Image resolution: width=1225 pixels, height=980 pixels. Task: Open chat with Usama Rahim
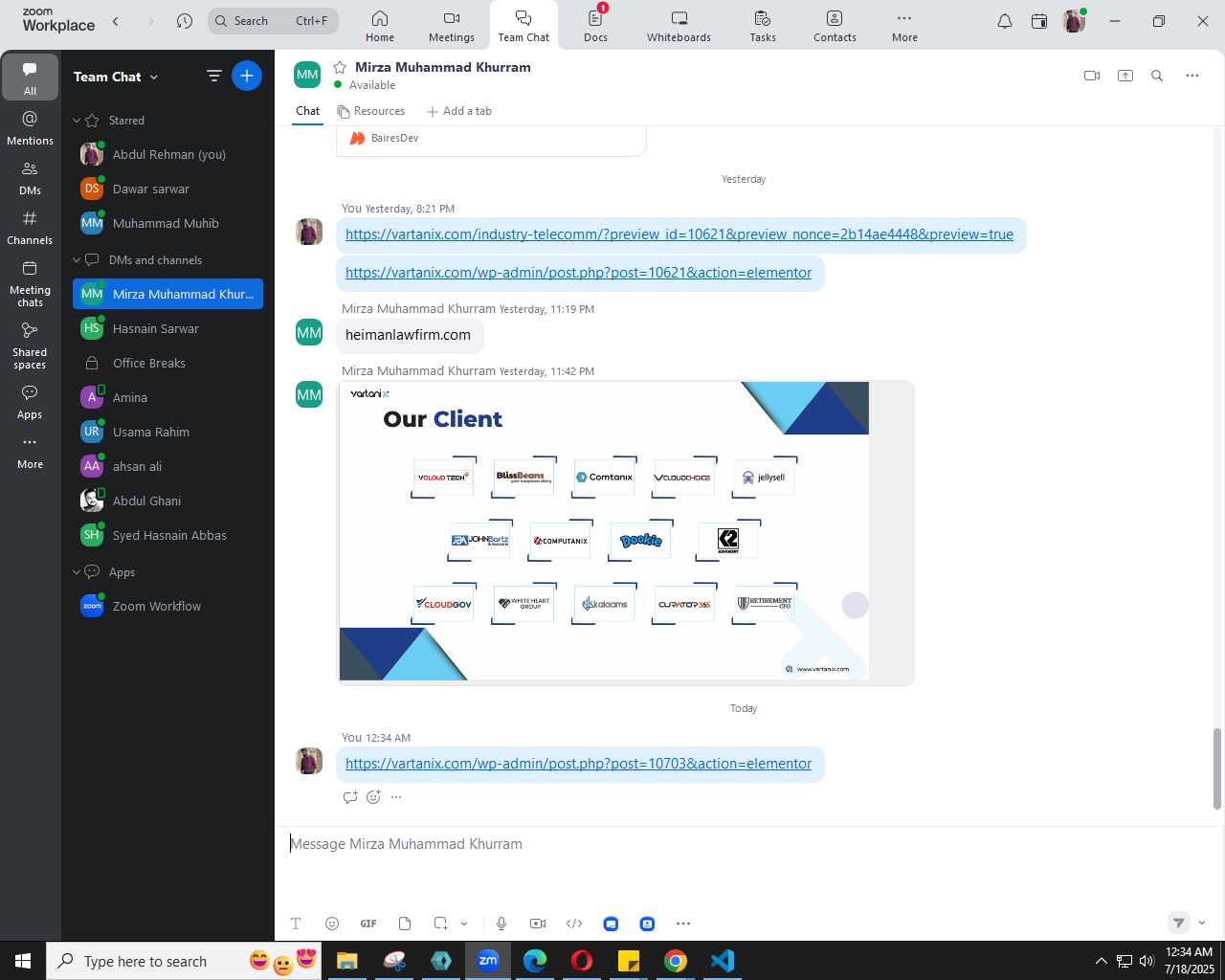[x=167, y=432]
